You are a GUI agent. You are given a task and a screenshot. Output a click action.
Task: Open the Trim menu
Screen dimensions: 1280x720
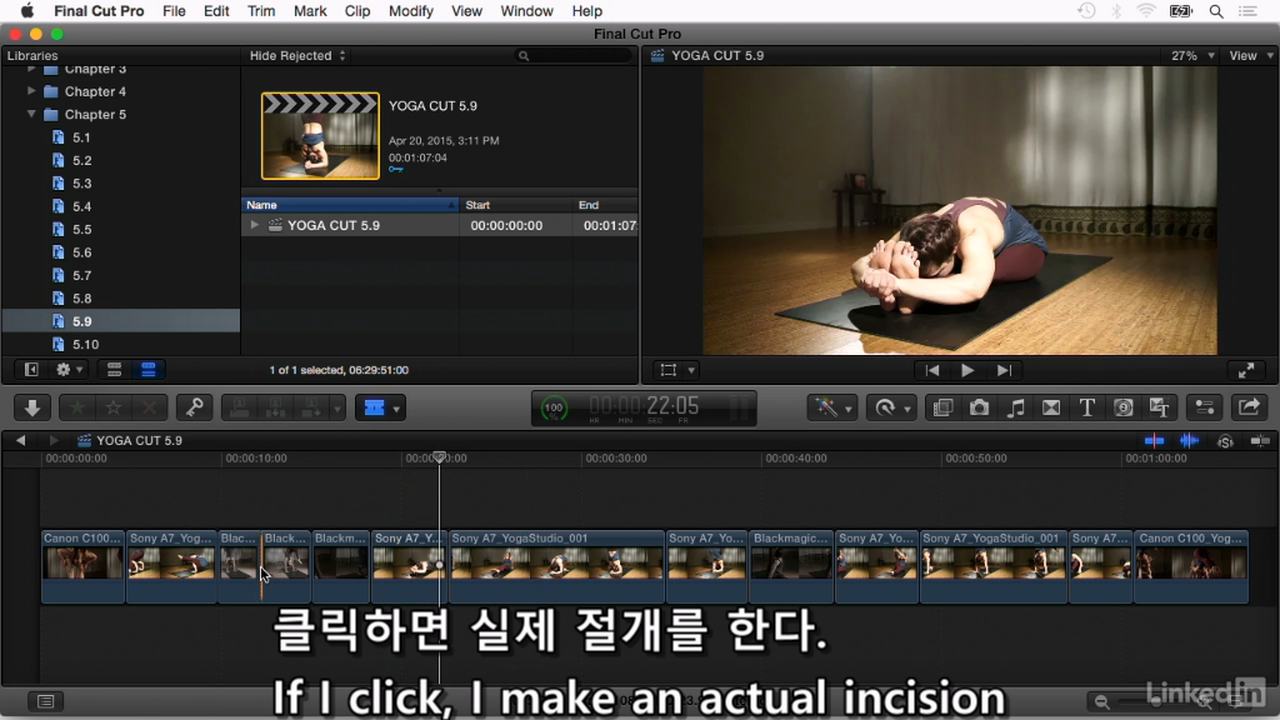tap(261, 11)
